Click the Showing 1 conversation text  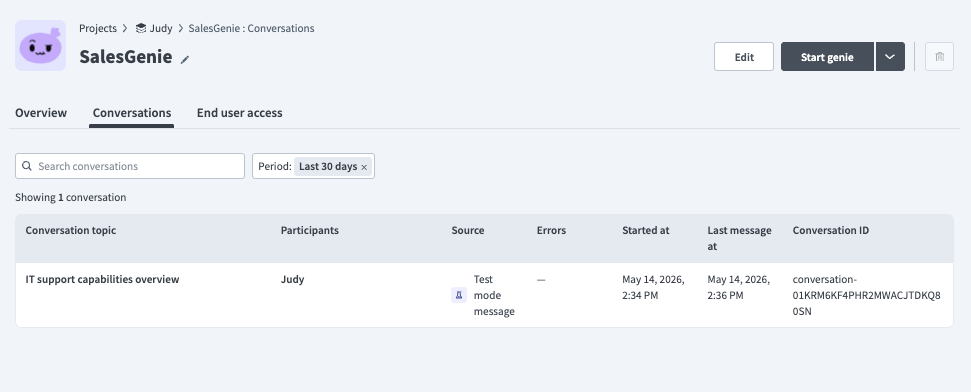coord(71,198)
